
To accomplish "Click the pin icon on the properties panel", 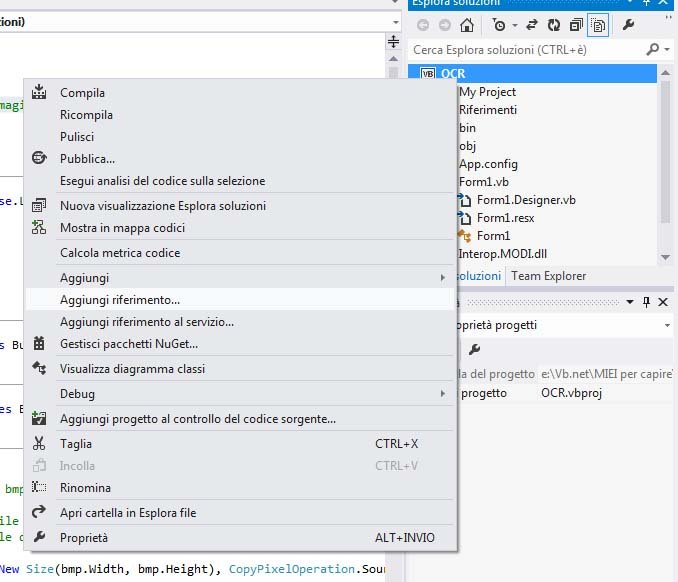I will [646, 302].
